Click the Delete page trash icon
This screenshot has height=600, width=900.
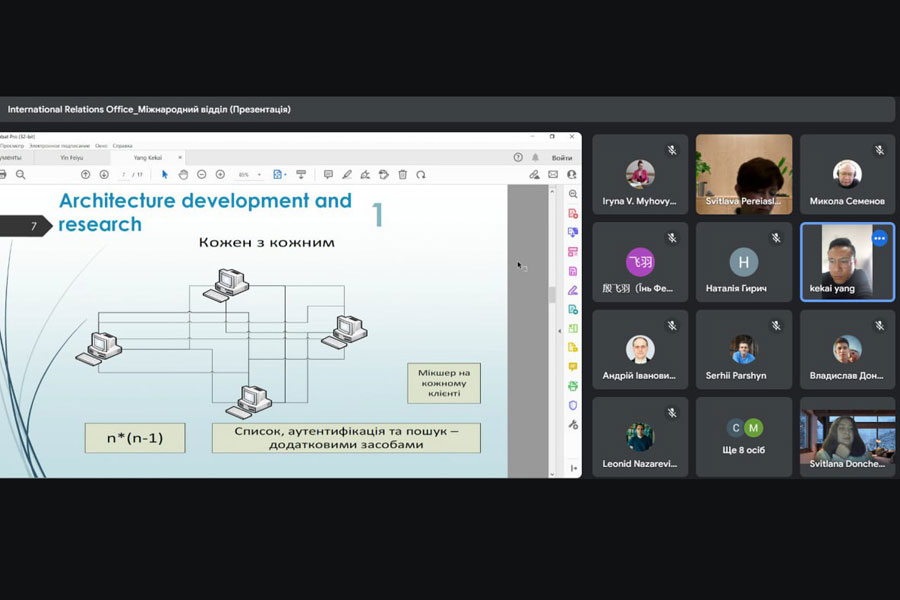(402, 175)
